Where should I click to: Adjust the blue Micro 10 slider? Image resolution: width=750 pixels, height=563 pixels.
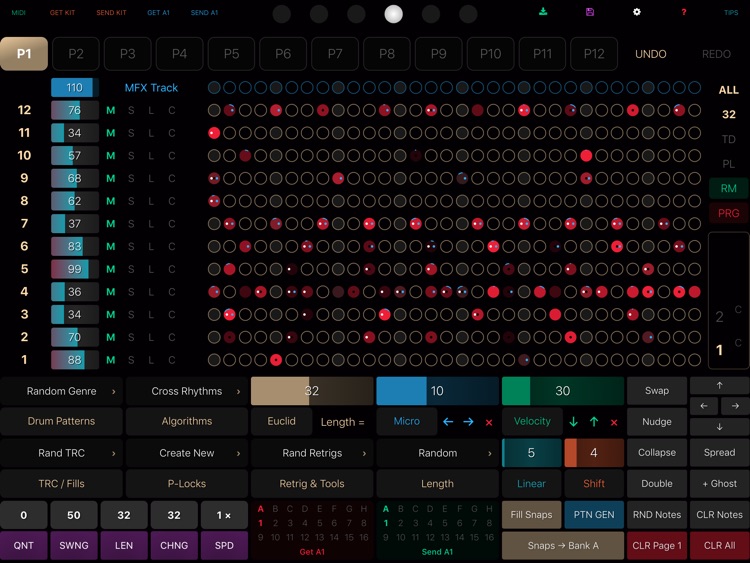click(438, 391)
